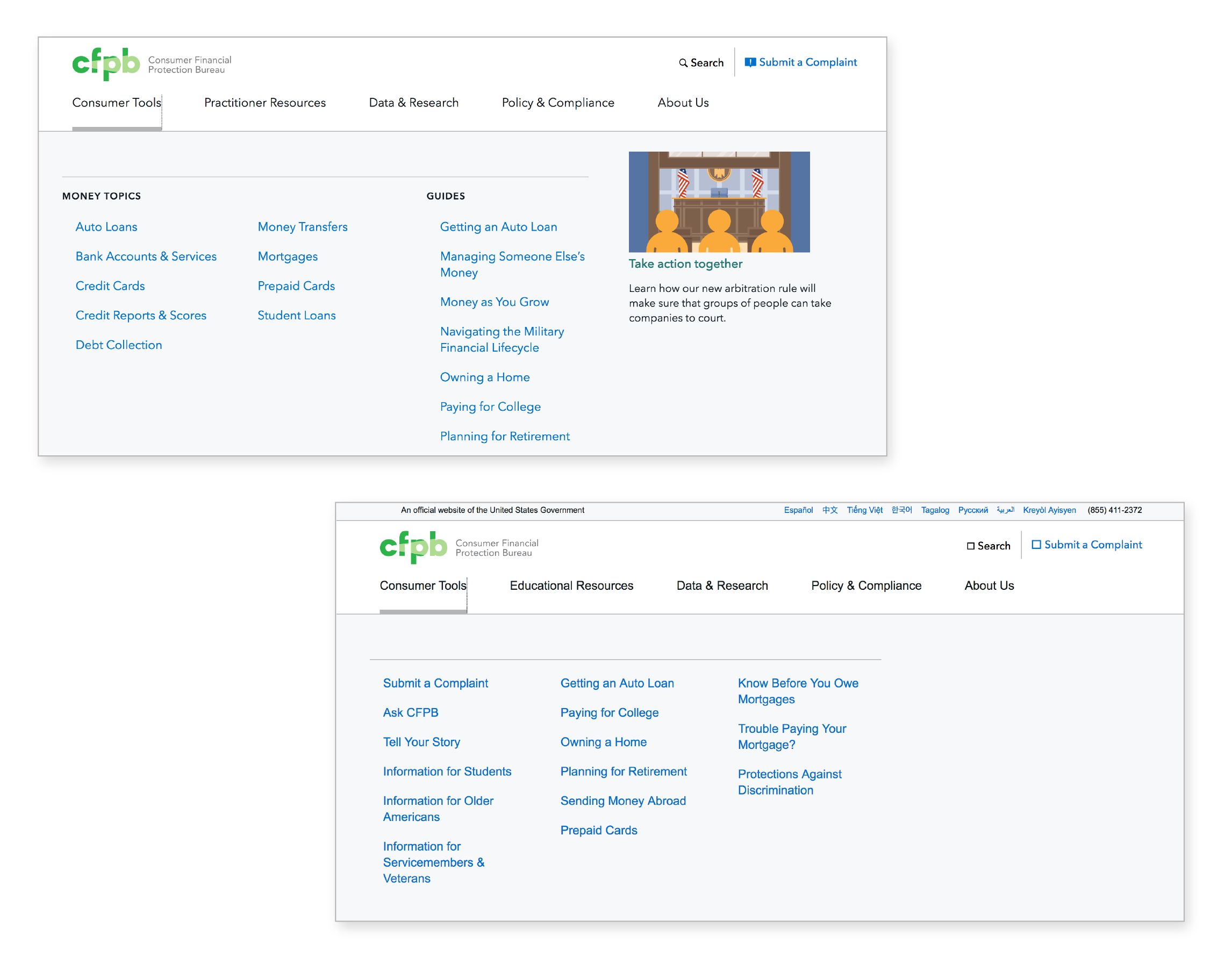The width and height of the screenshot is (1232, 964).
Task: Click the magnifier Search icon in top window
Action: pyautogui.click(x=683, y=63)
